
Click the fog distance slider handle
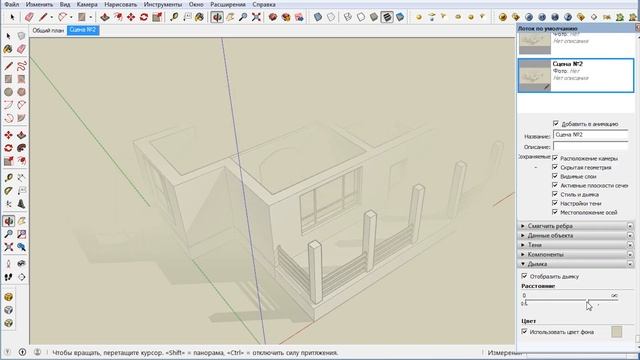[587, 301]
